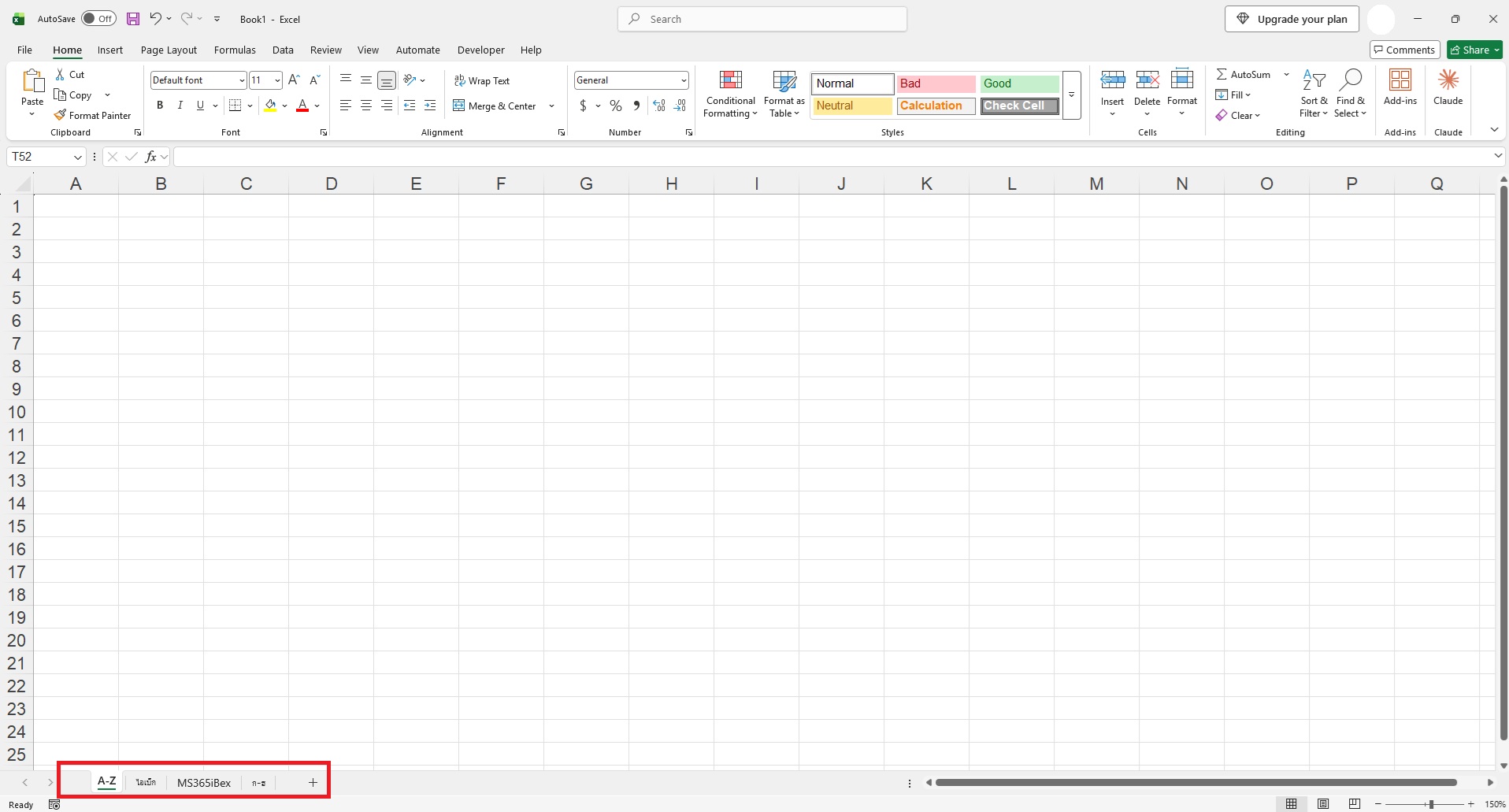The image size is (1509, 812).
Task: Expand the formula bar
Action: [1498, 157]
